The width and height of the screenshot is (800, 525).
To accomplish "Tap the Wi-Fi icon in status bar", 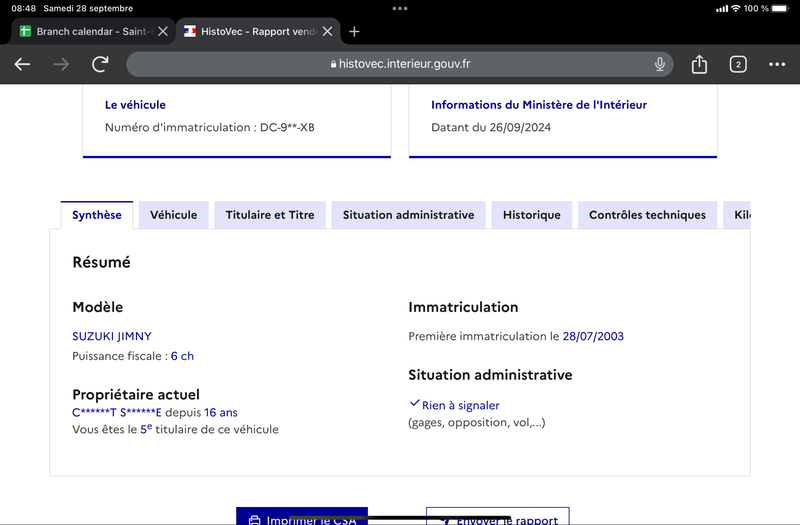I will pyautogui.click(x=735, y=9).
